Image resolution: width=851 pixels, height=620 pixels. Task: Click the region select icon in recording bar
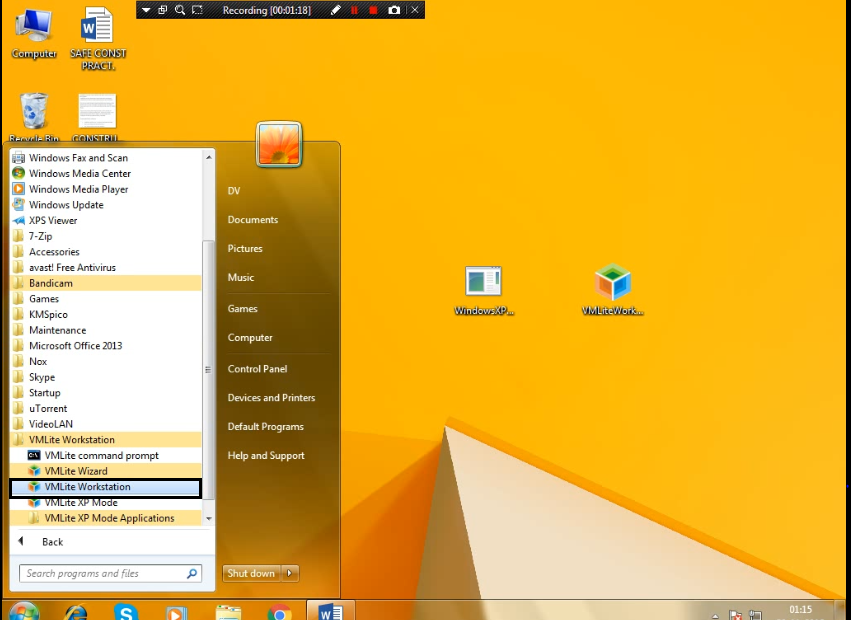tap(198, 10)
